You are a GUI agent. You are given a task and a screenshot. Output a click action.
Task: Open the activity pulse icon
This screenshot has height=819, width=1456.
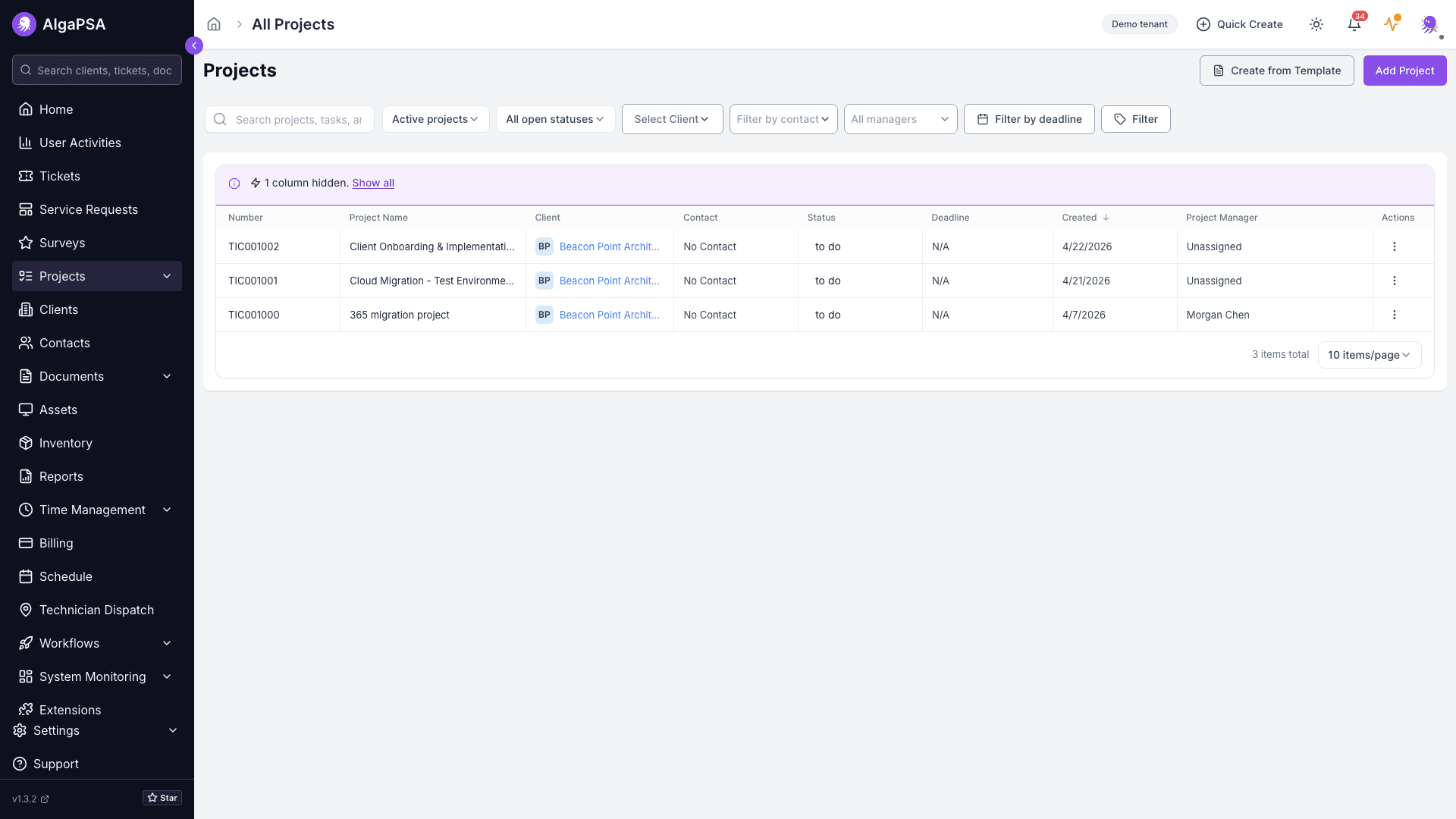(x=1391, y=24)
